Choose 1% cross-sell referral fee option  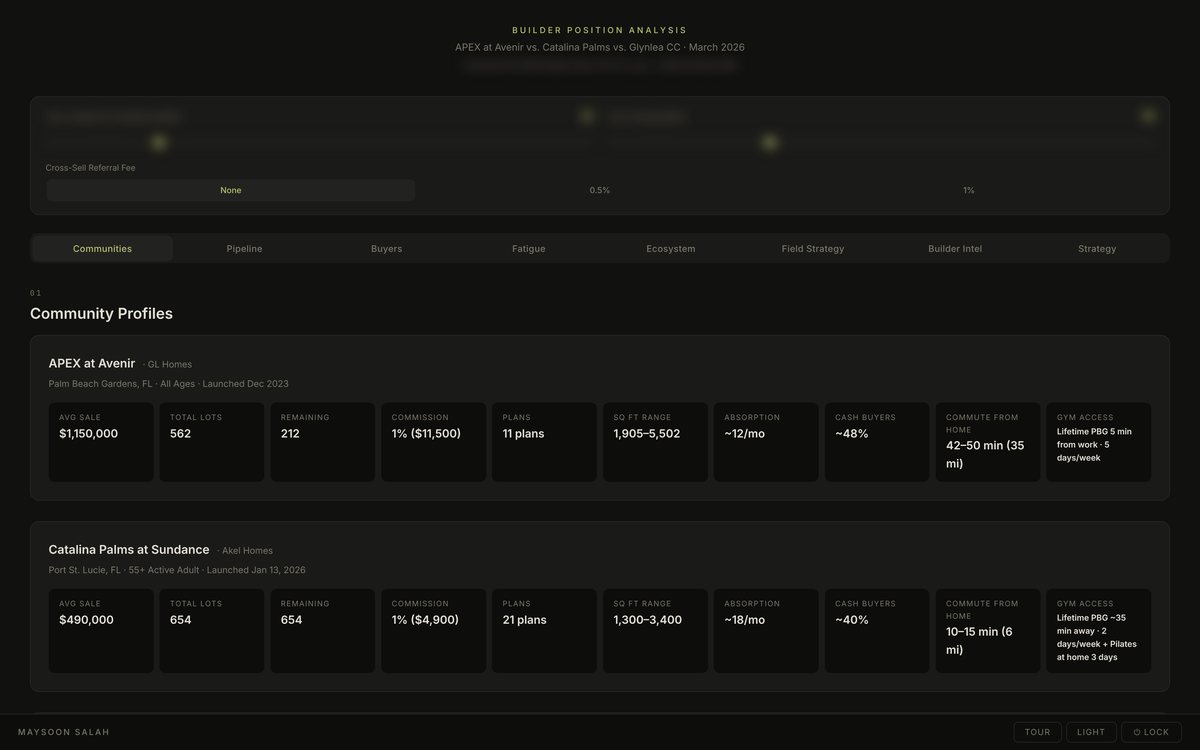tap(969, 190)
